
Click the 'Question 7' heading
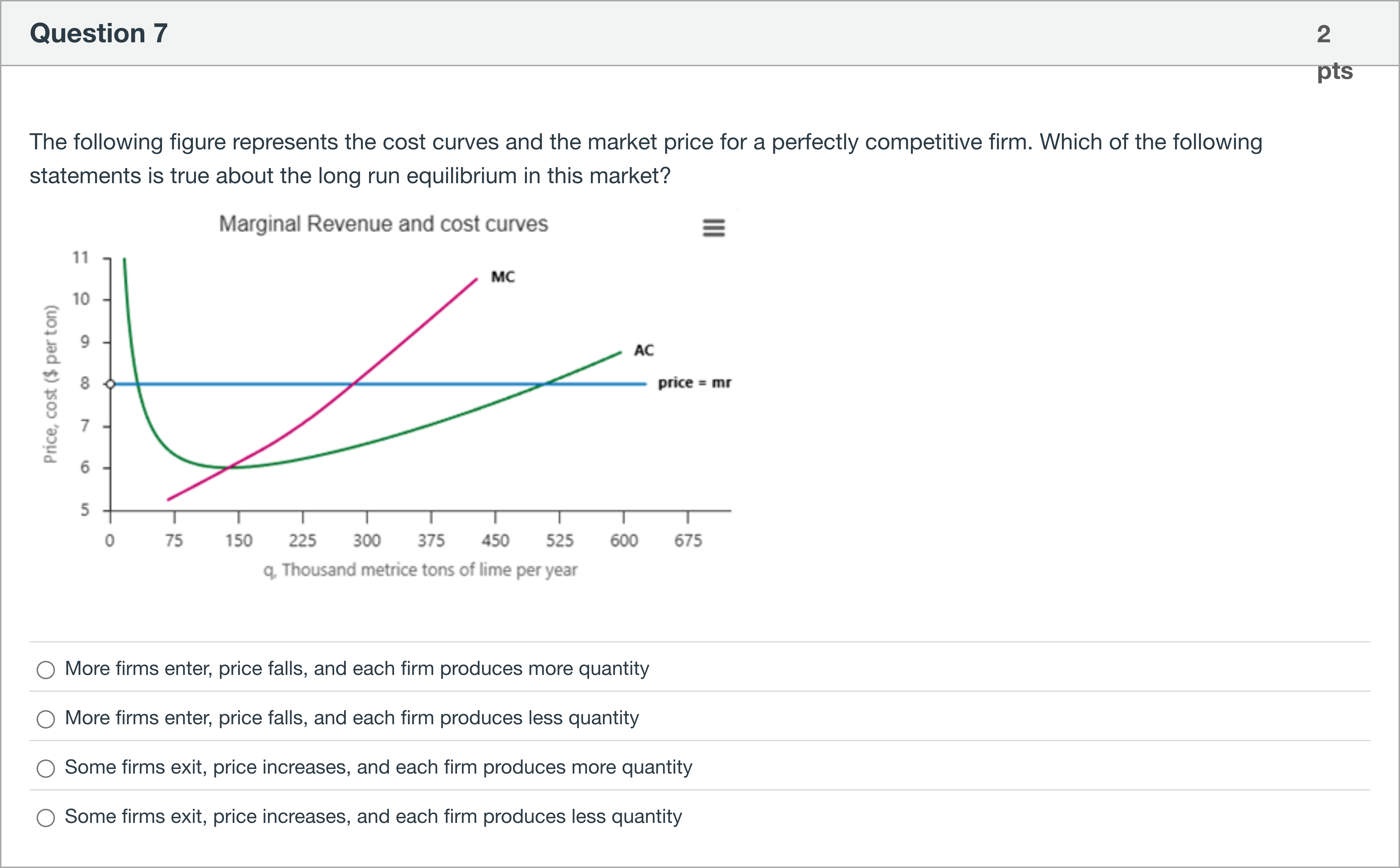[99, 33]
